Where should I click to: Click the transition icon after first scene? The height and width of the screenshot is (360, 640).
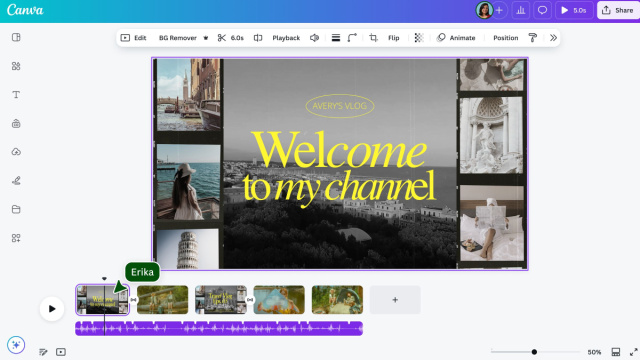[x=133, y=300]
